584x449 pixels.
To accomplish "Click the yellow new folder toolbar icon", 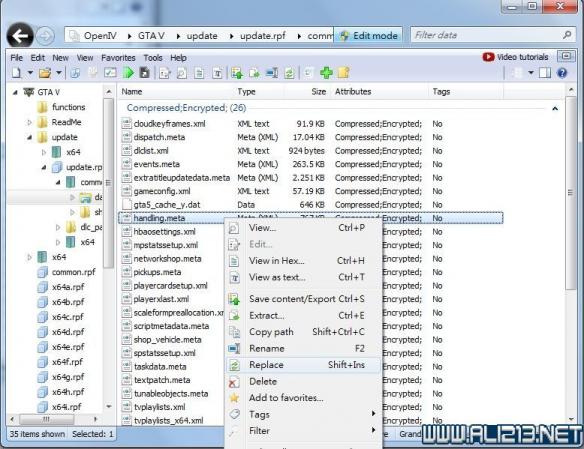I will click(x=343, y=73).
